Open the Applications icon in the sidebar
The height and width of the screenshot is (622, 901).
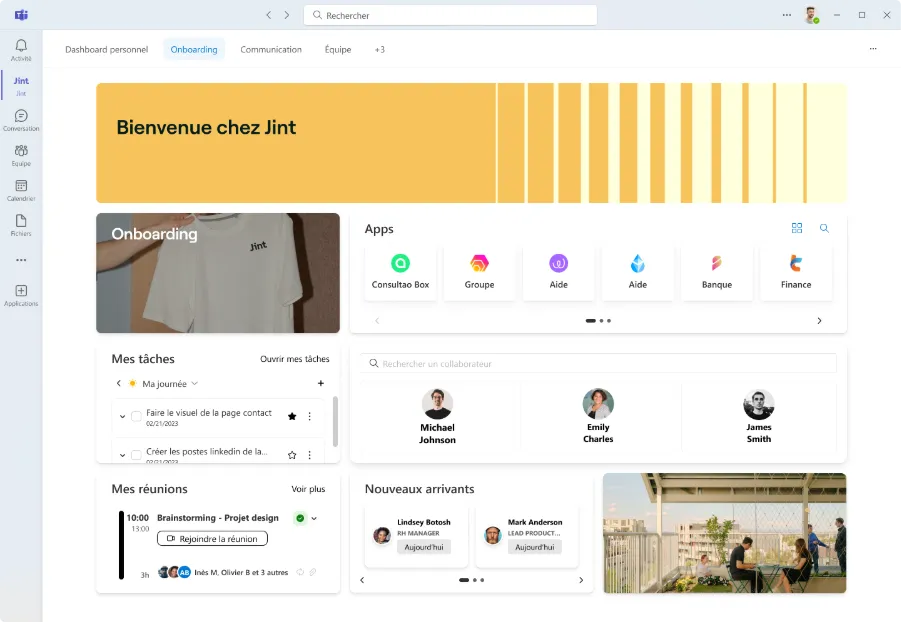pyautogui.click(x=20, y=289)
